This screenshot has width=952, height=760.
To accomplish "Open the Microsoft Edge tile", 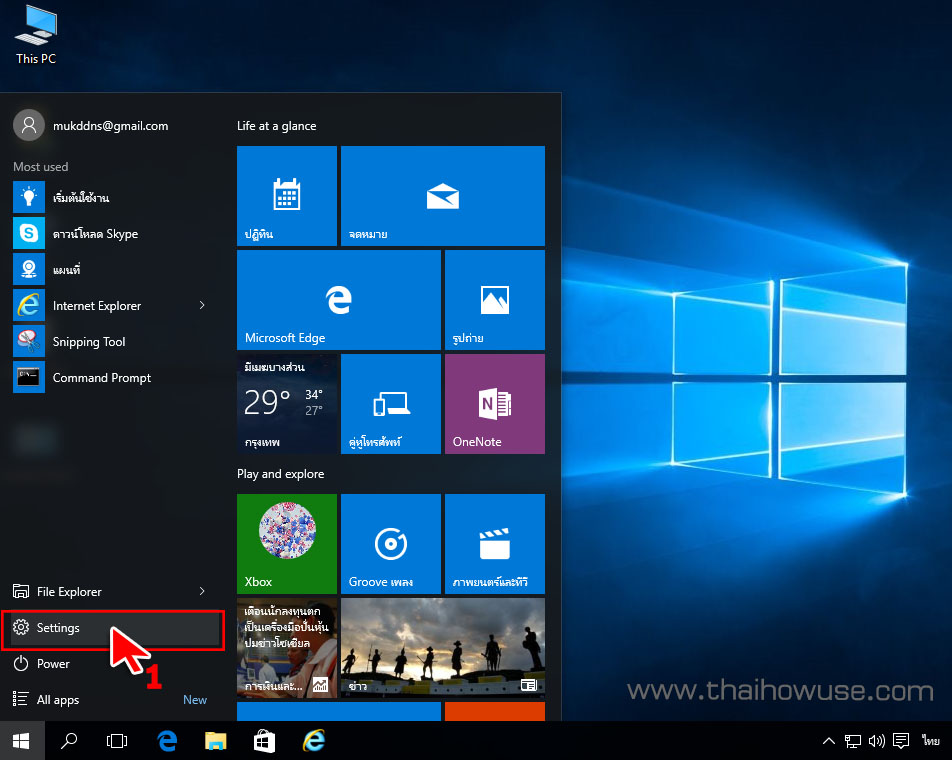I will [x=339, y=300].
